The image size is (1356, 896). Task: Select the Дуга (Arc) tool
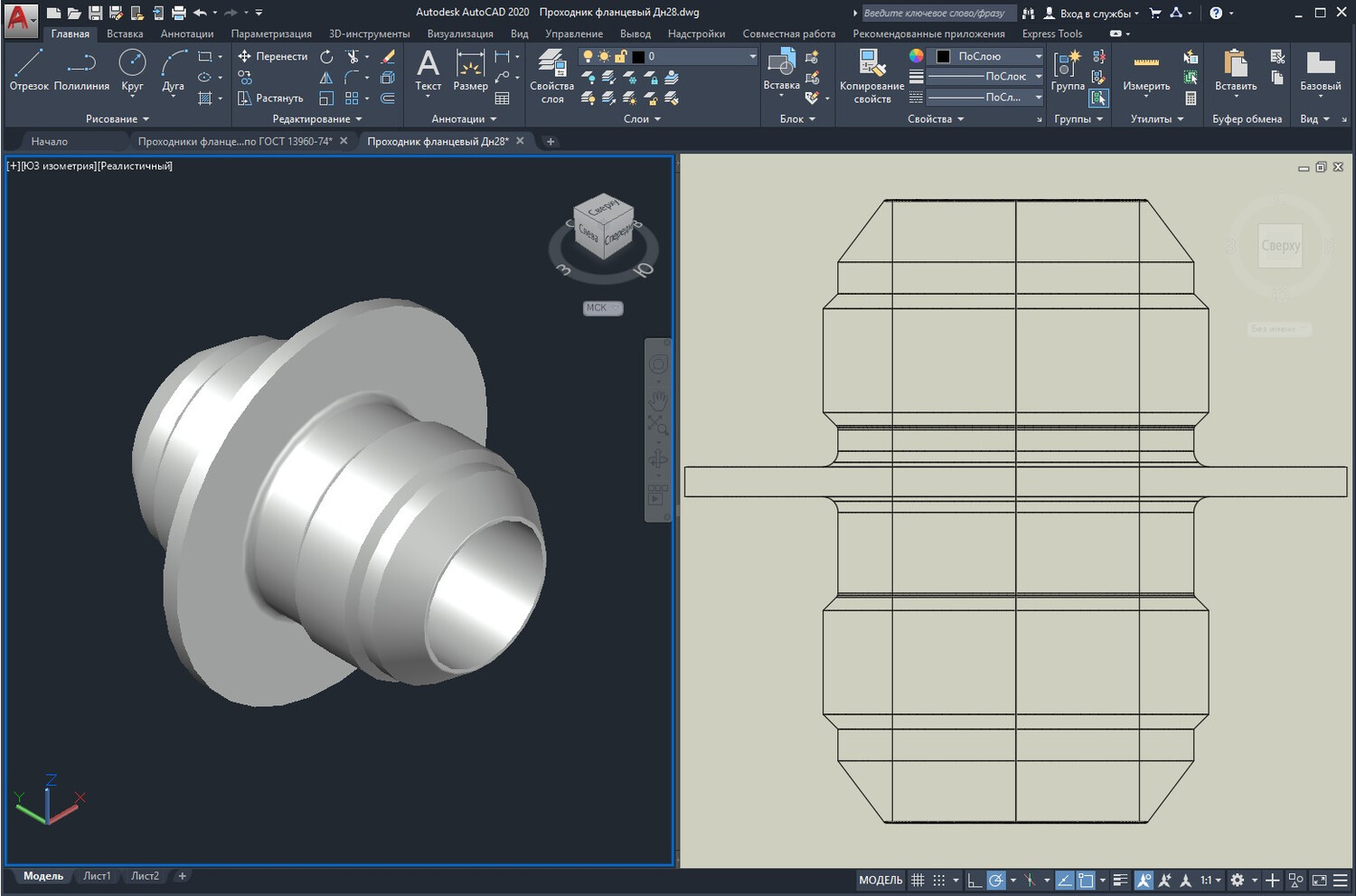[173, 71]
